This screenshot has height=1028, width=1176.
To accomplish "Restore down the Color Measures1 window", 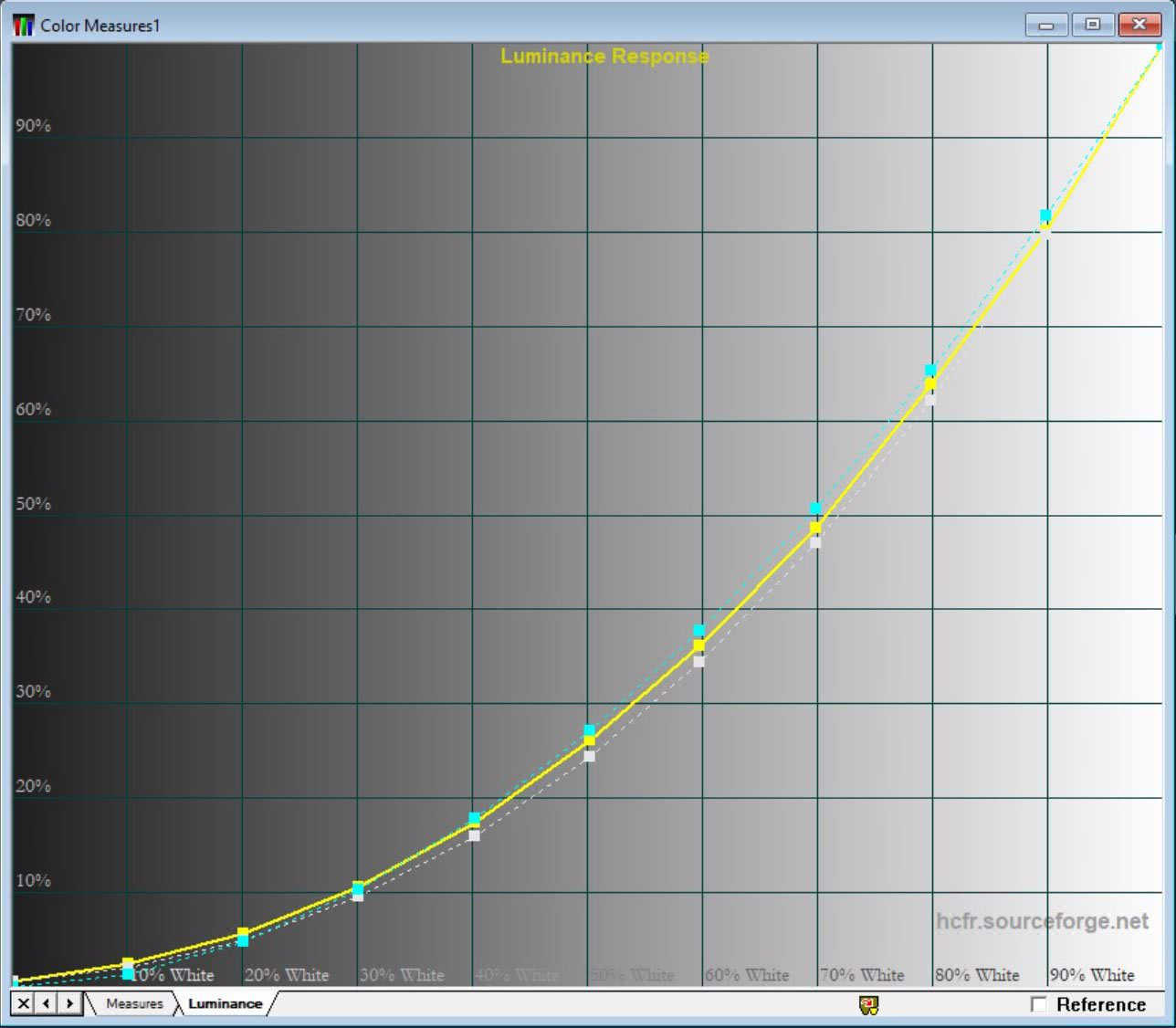I will click(1093, 25).
